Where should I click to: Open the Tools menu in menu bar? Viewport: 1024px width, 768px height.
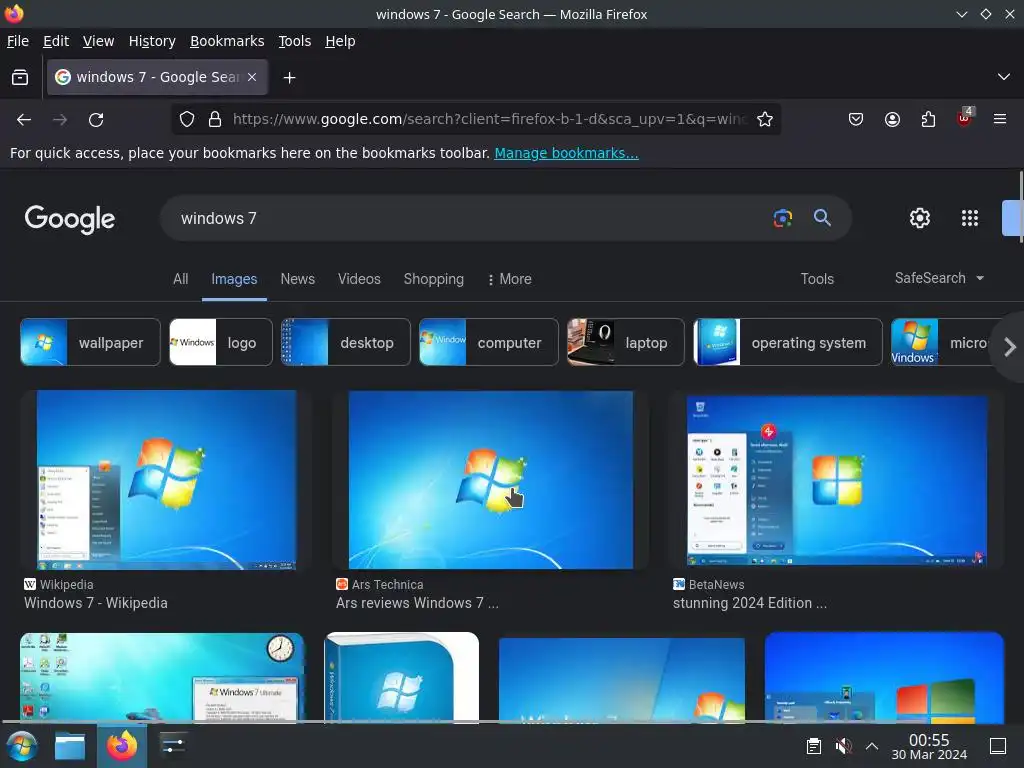click(295, 41)
